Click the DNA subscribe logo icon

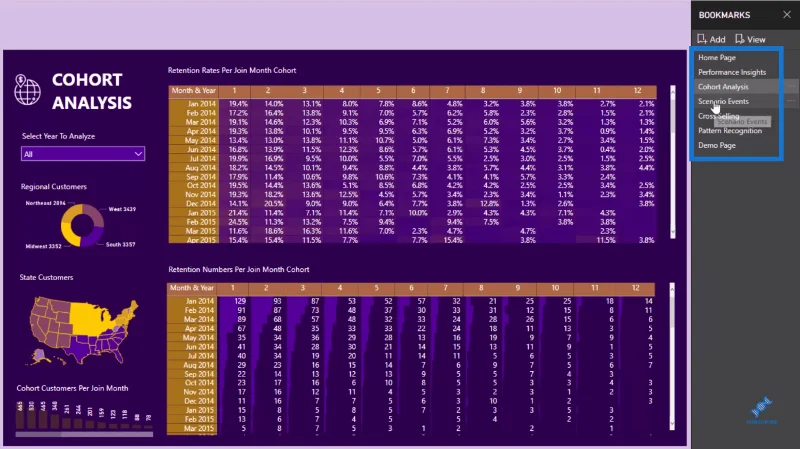tap(761, 409)
